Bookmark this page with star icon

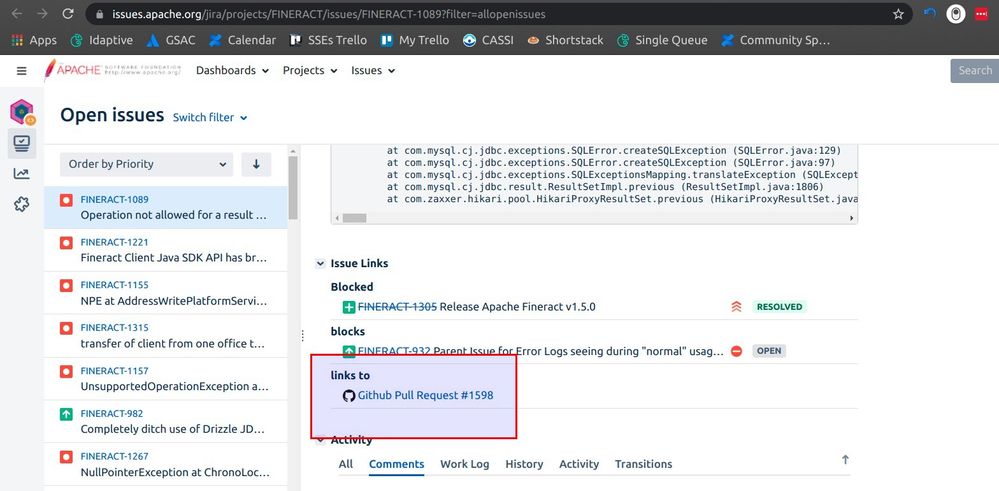[x=898, y=14]
